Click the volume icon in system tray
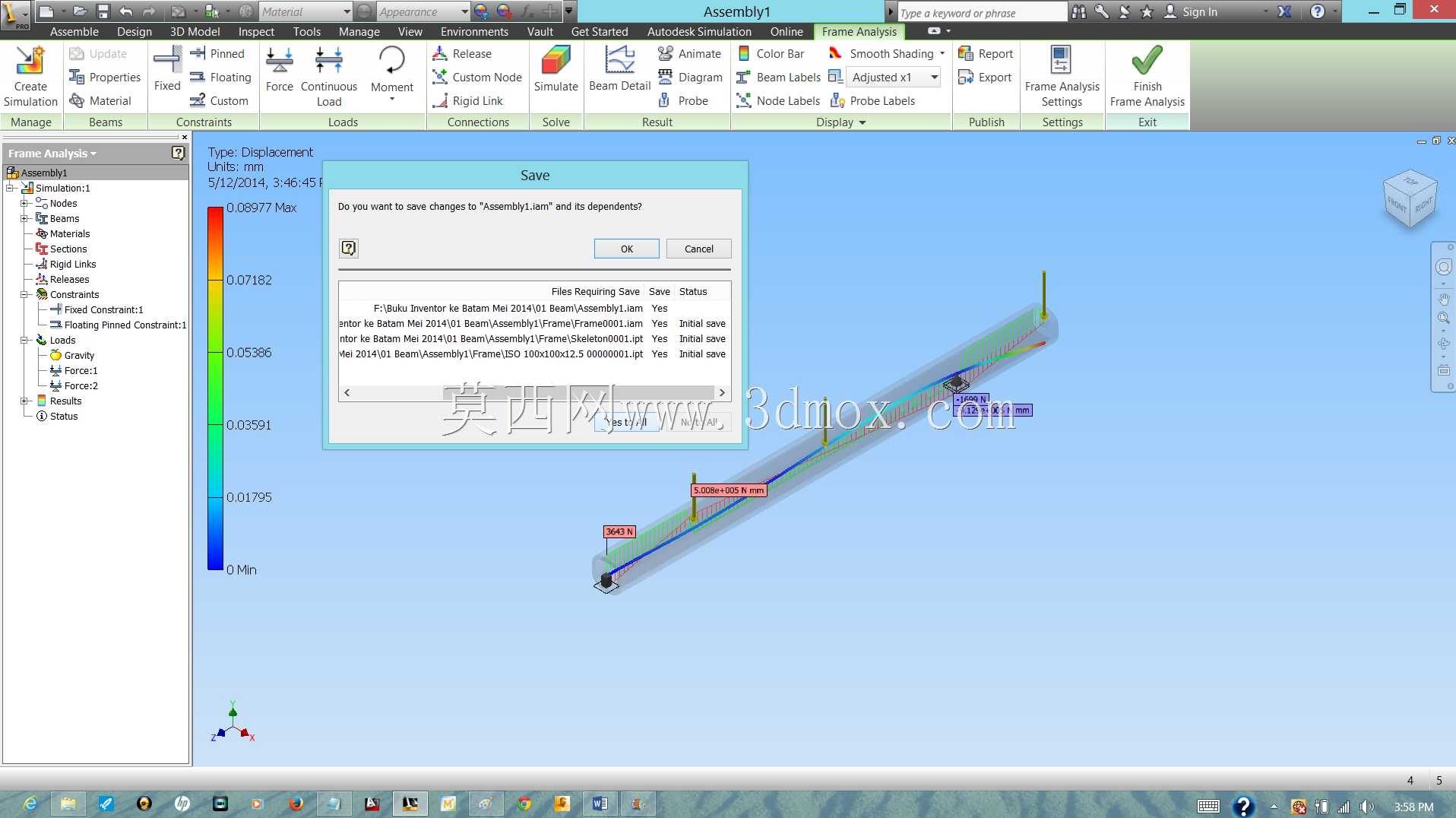Screen dimensions: 1456x818 tap(1367, 807)
